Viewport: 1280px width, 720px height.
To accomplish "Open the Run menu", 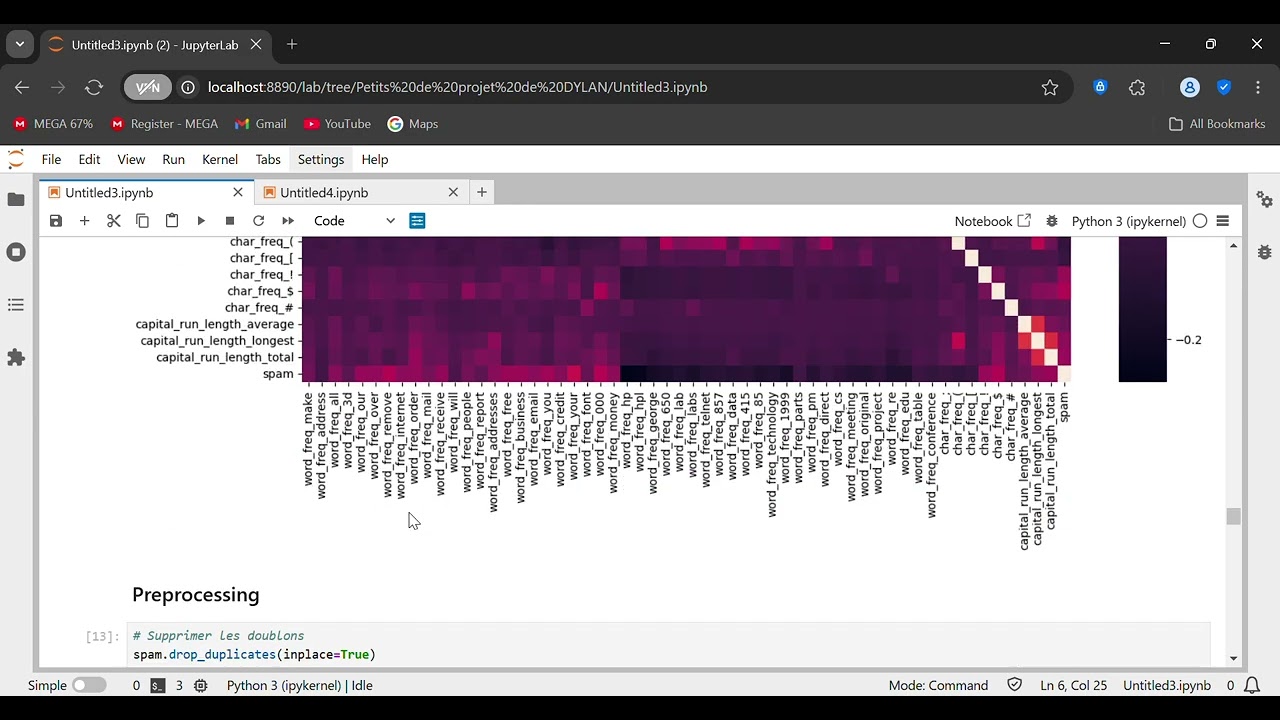I will point(174,159).
